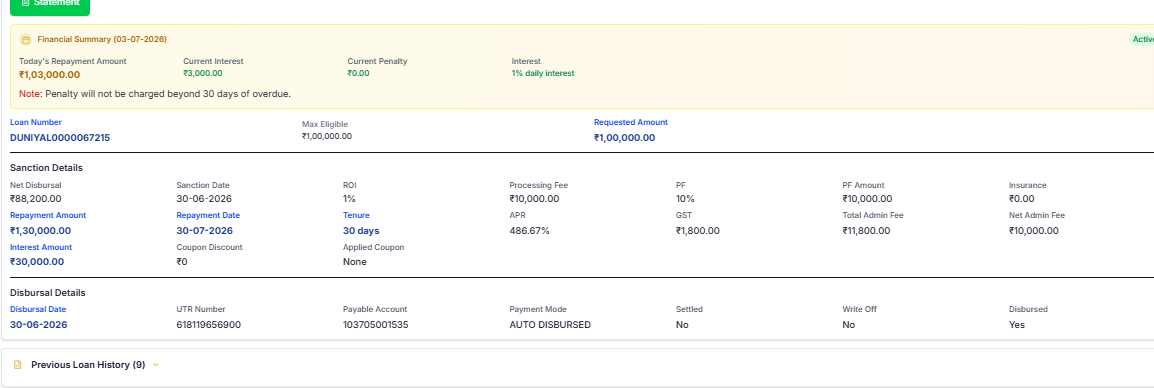Click Max Eligible value ₹1,00,000.00

(x=327, y=136)
